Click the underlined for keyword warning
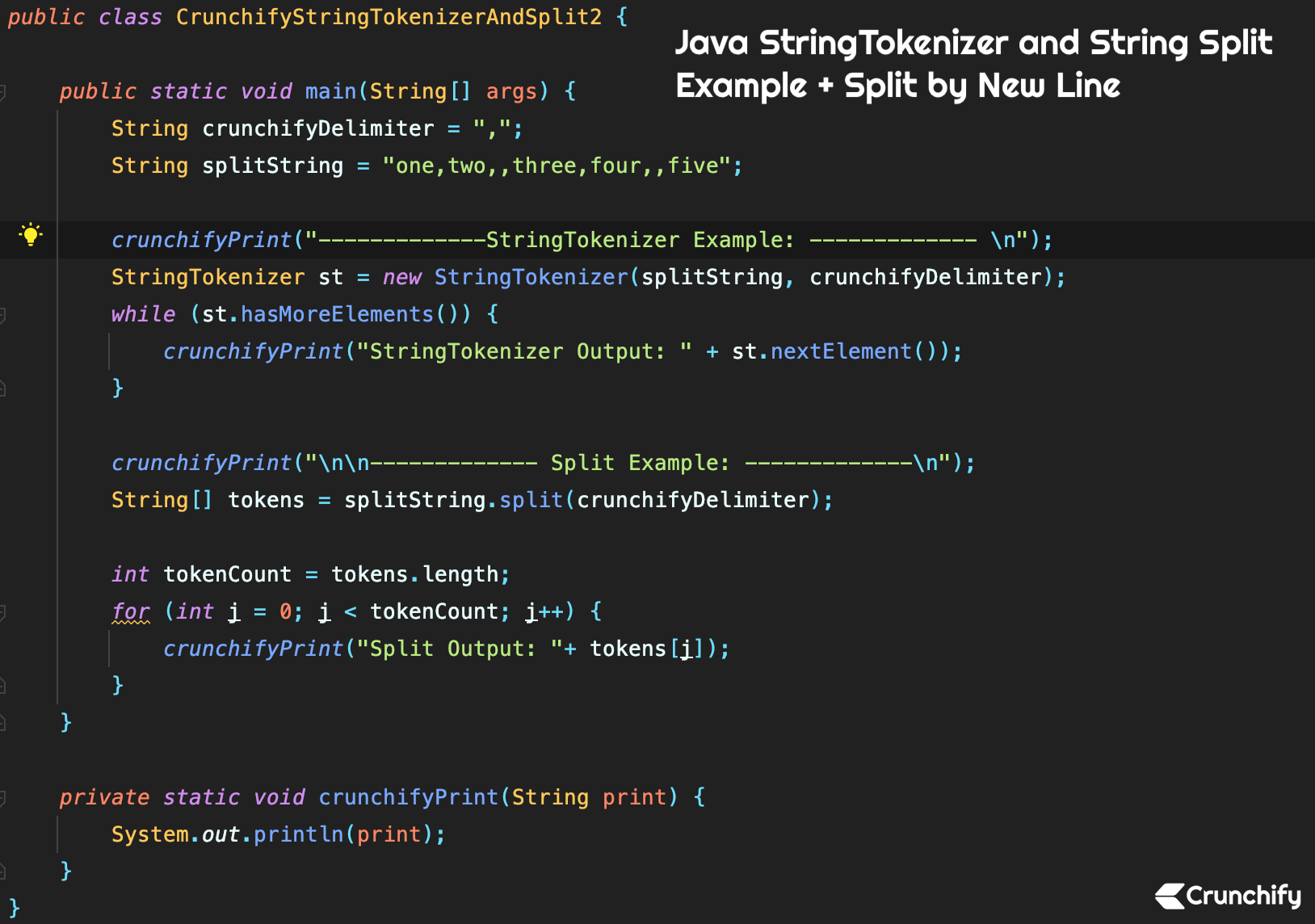Viewport: 1315px width, 924px height. click(x=130, y=611)
